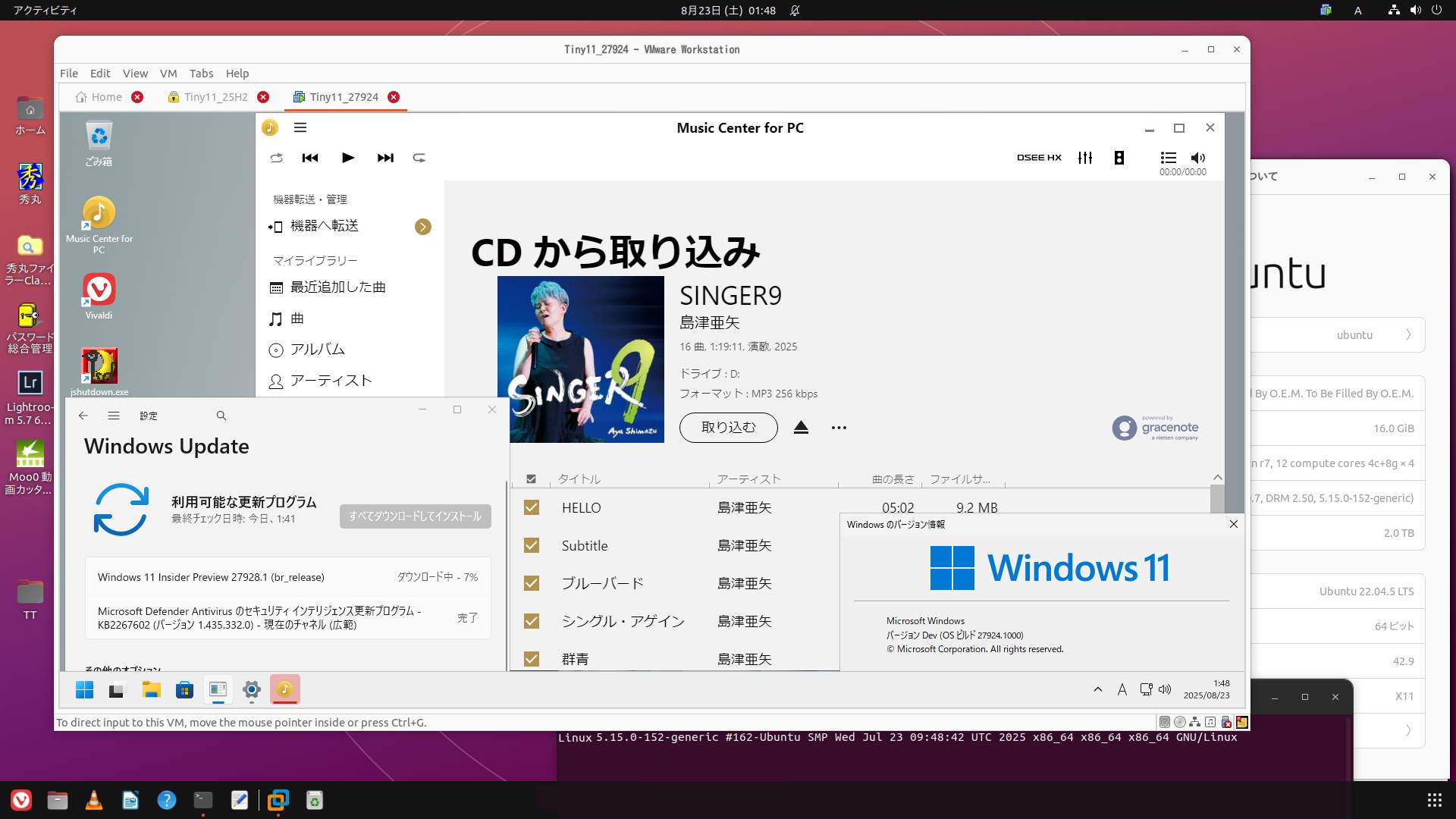Open 最近追加した曲 library view
The height and width of the screenshot is (819, 1456).
(328, 287)
